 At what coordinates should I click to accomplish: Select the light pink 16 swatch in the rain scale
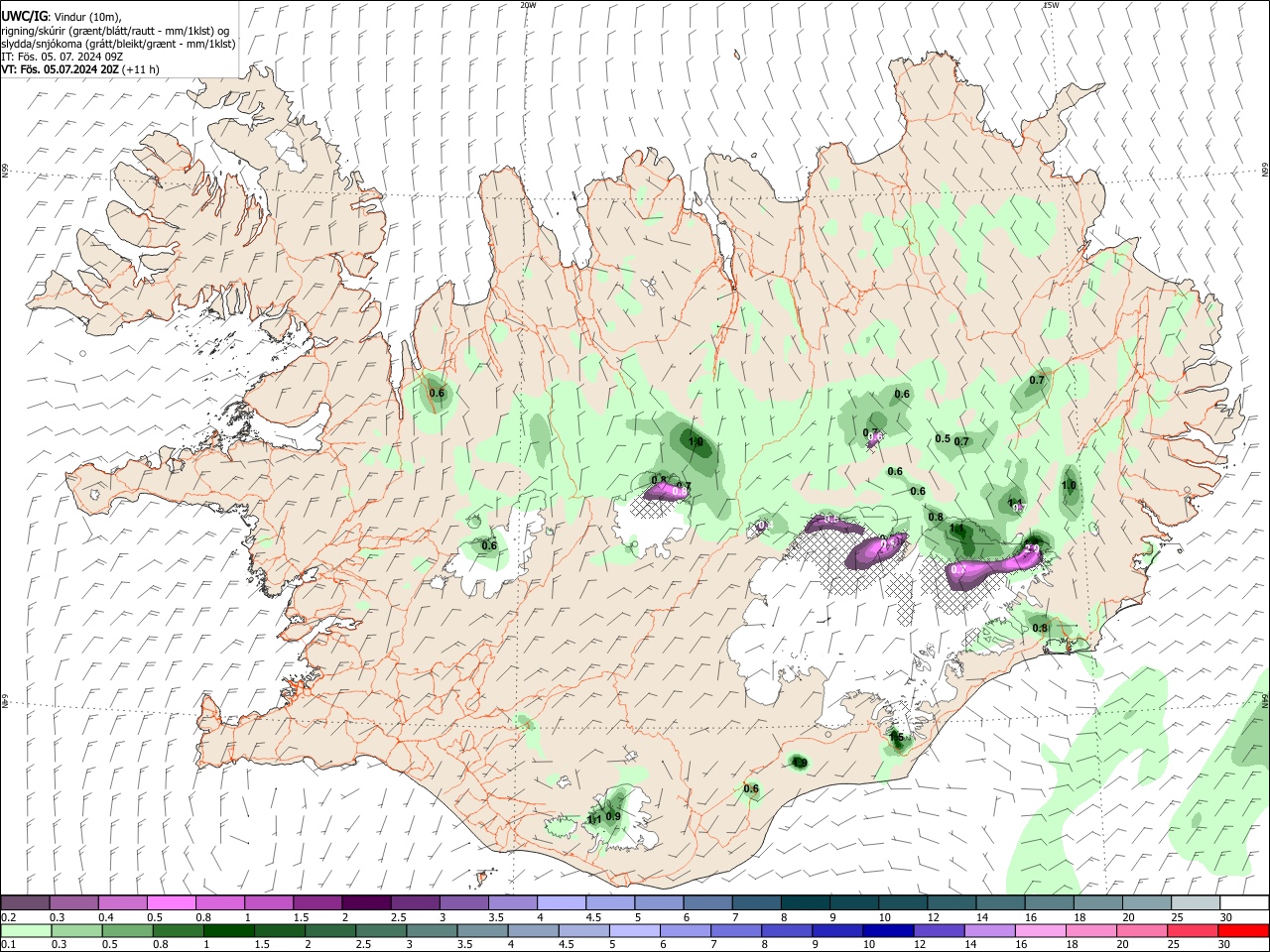1040,930
